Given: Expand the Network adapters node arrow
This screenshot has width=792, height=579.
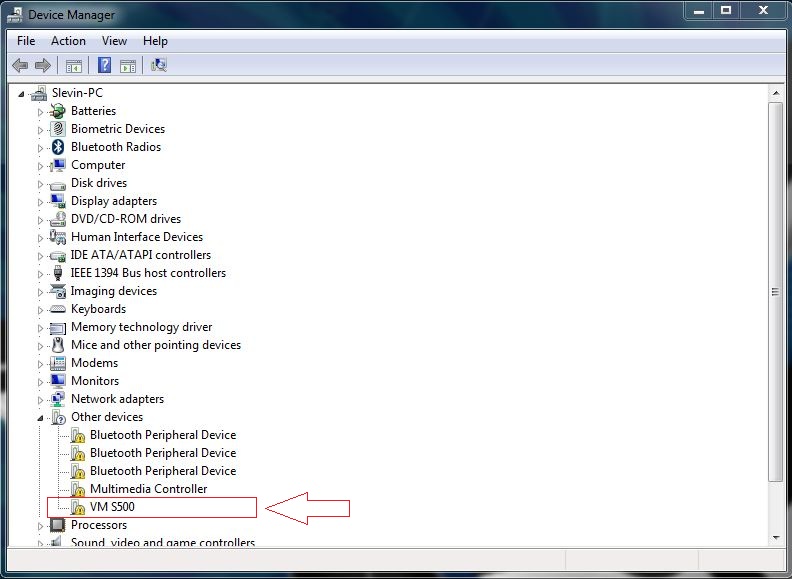Looking at the screenshot, I should point(40,400).
